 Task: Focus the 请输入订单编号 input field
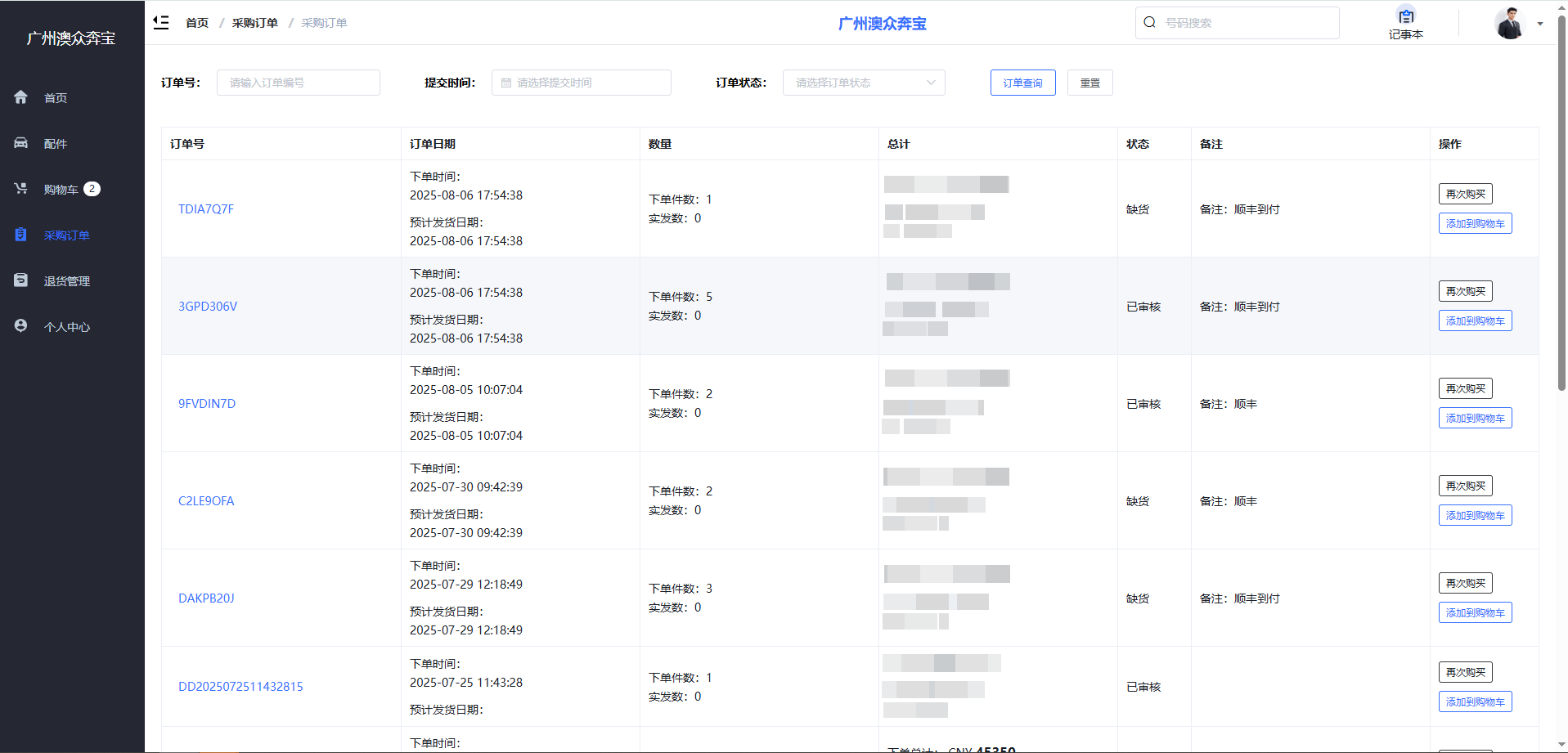(x=298, y=82)
